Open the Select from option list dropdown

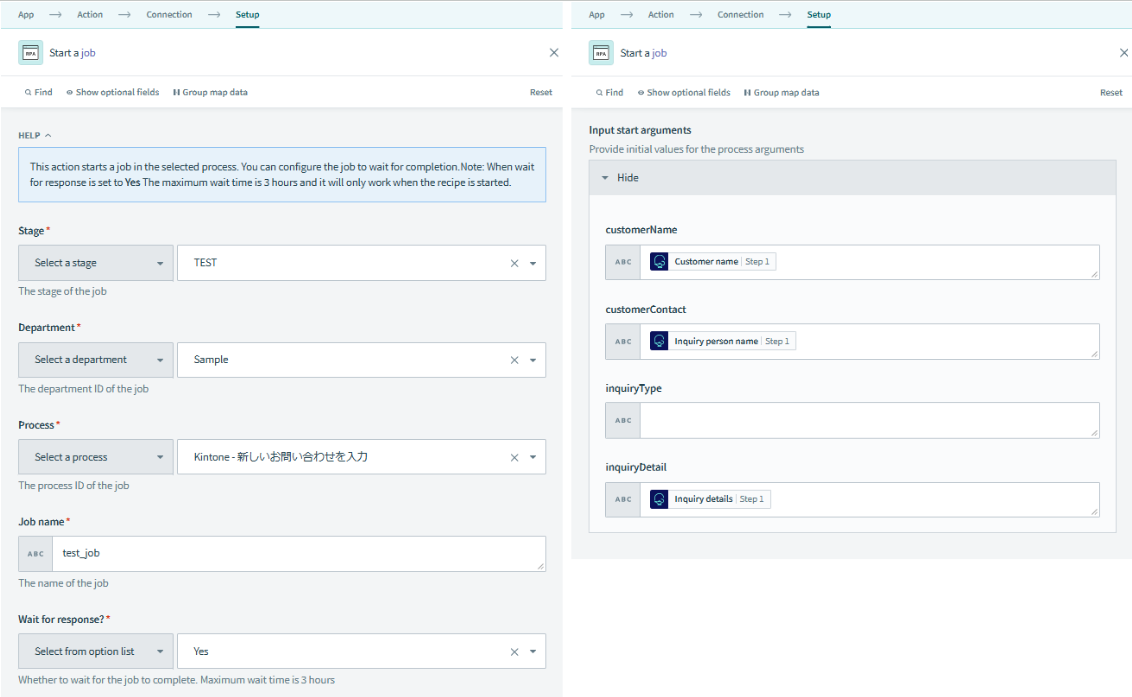coord(96,651)
